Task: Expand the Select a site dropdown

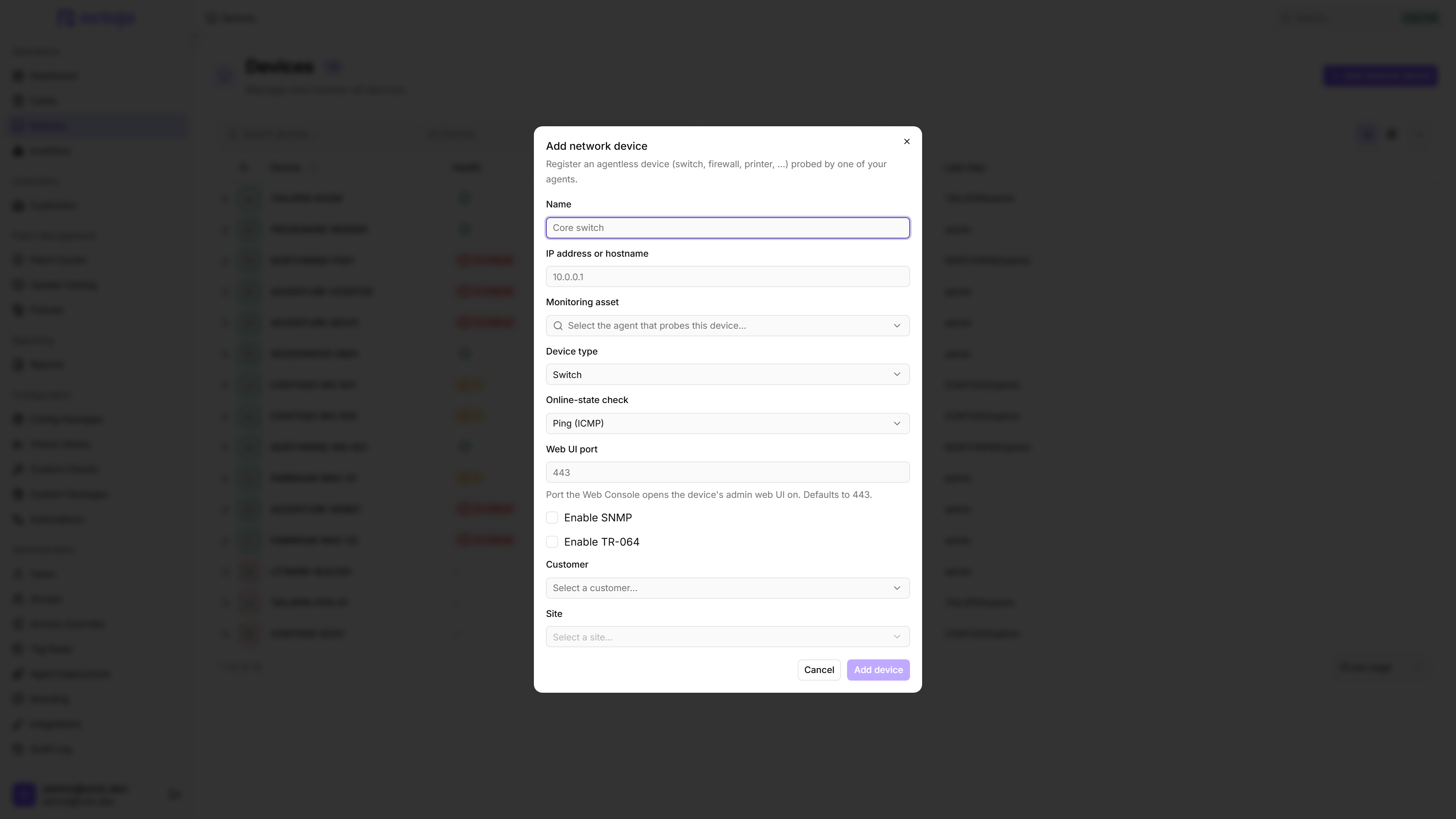Action: click(x=728, y=637)
